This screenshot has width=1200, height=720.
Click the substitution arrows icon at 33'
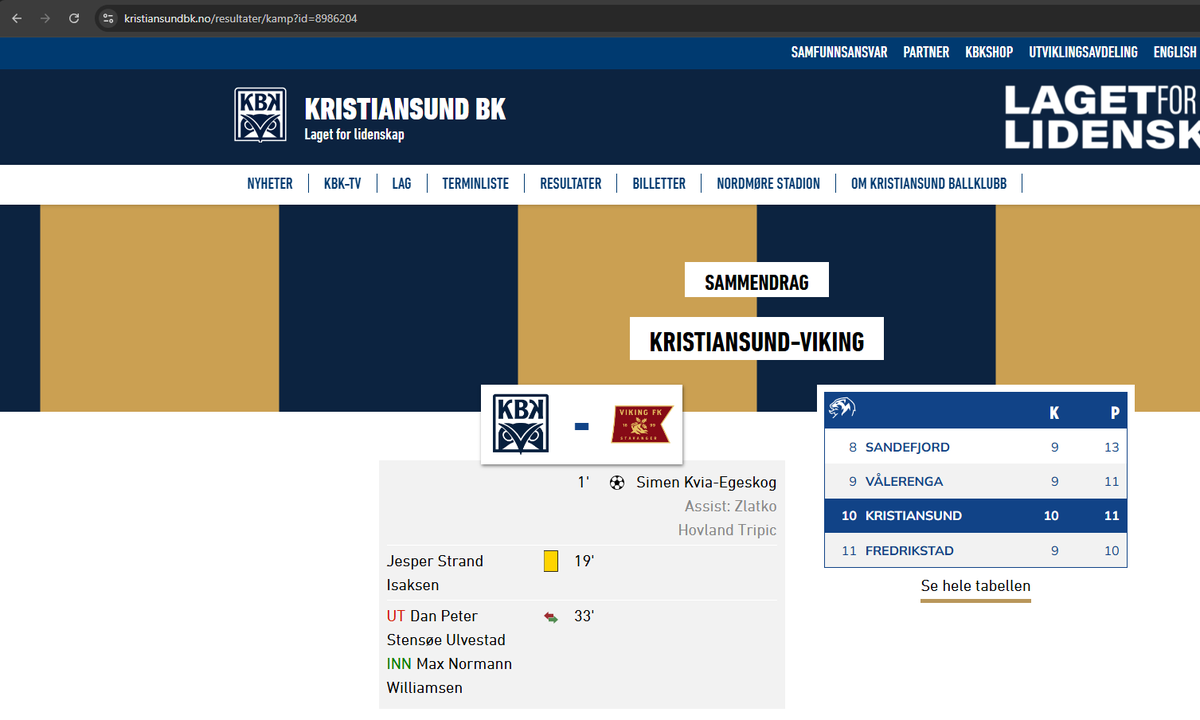551,617
